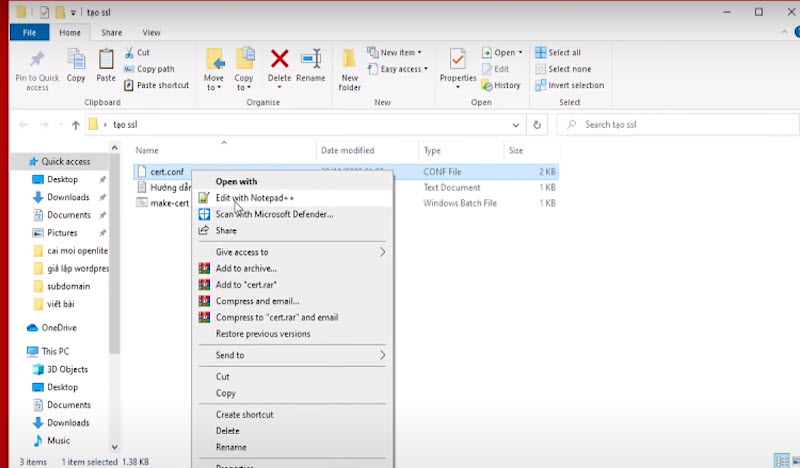Open the New item dropdown

394,52
